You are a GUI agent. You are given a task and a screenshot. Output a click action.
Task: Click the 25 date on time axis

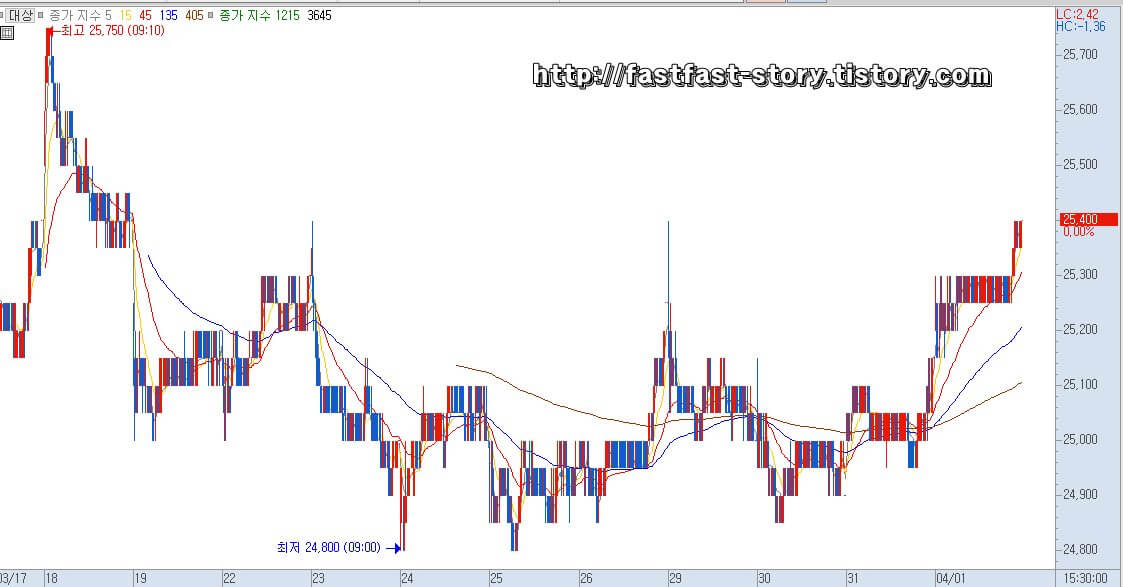[496, 578]
